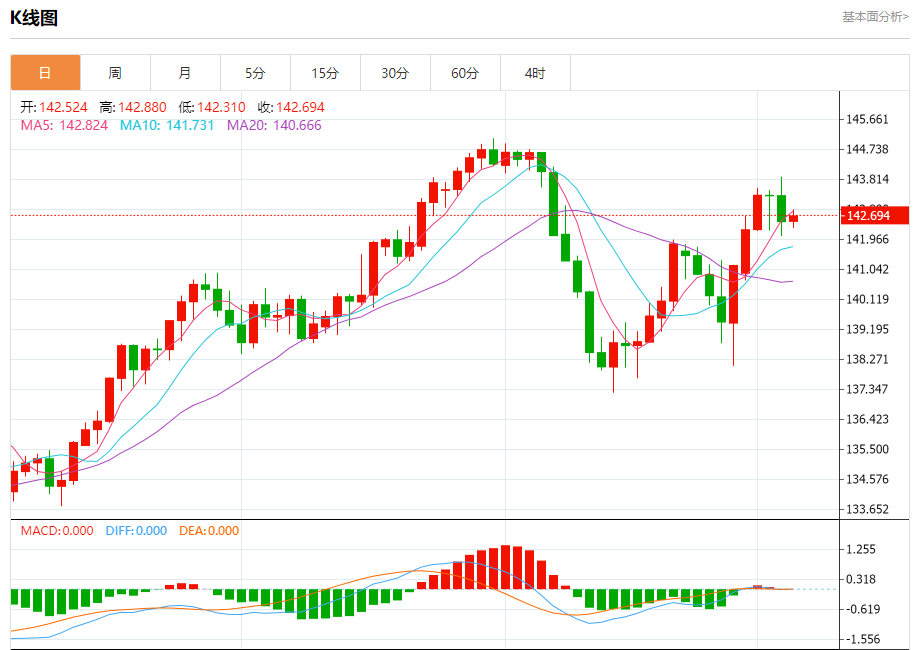Screen dimensions: 918x650
Task: Open the 15分 interval tab
Action: click(325, 73)
